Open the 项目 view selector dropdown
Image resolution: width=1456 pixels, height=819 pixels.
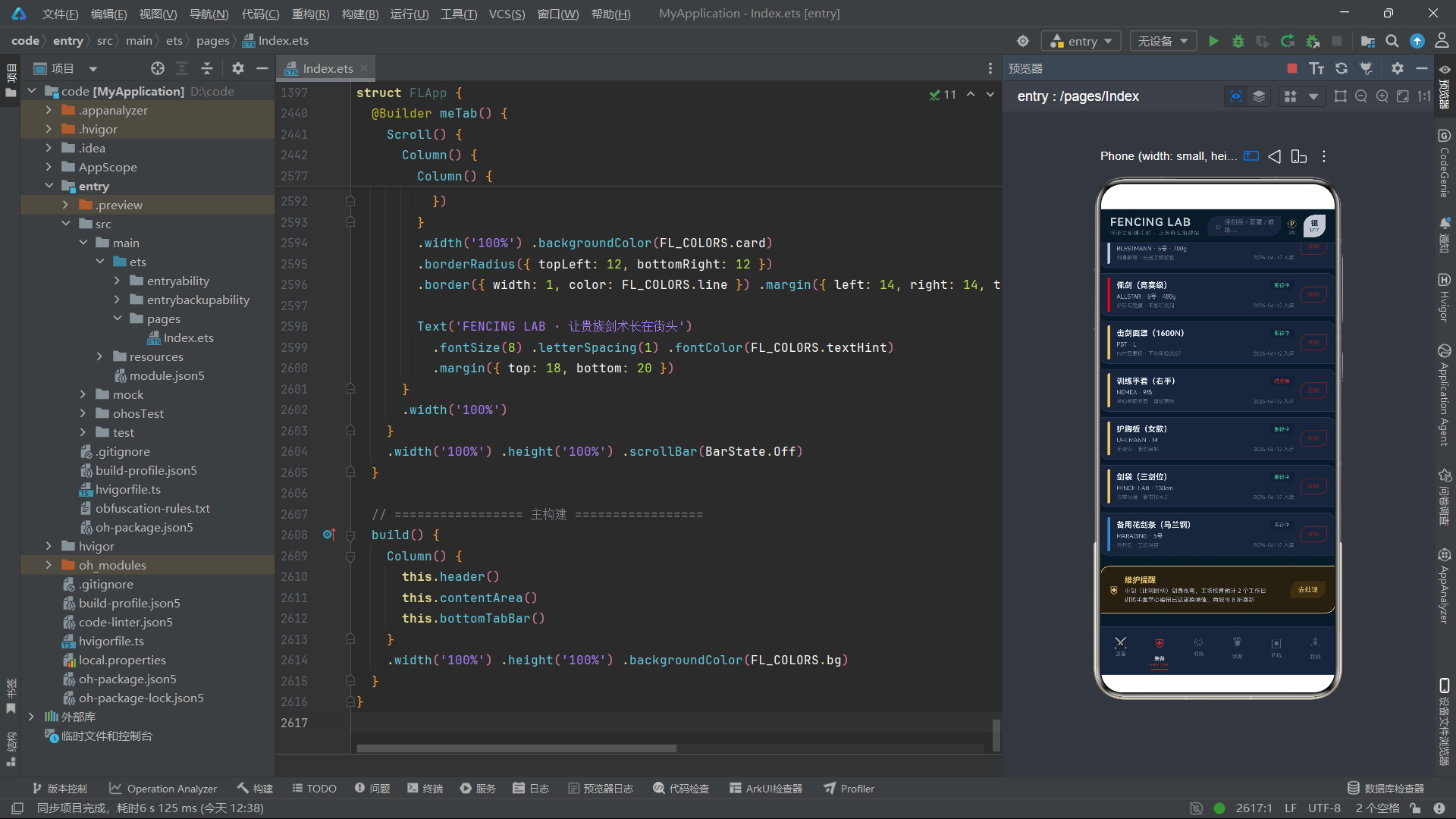[66, 68]
